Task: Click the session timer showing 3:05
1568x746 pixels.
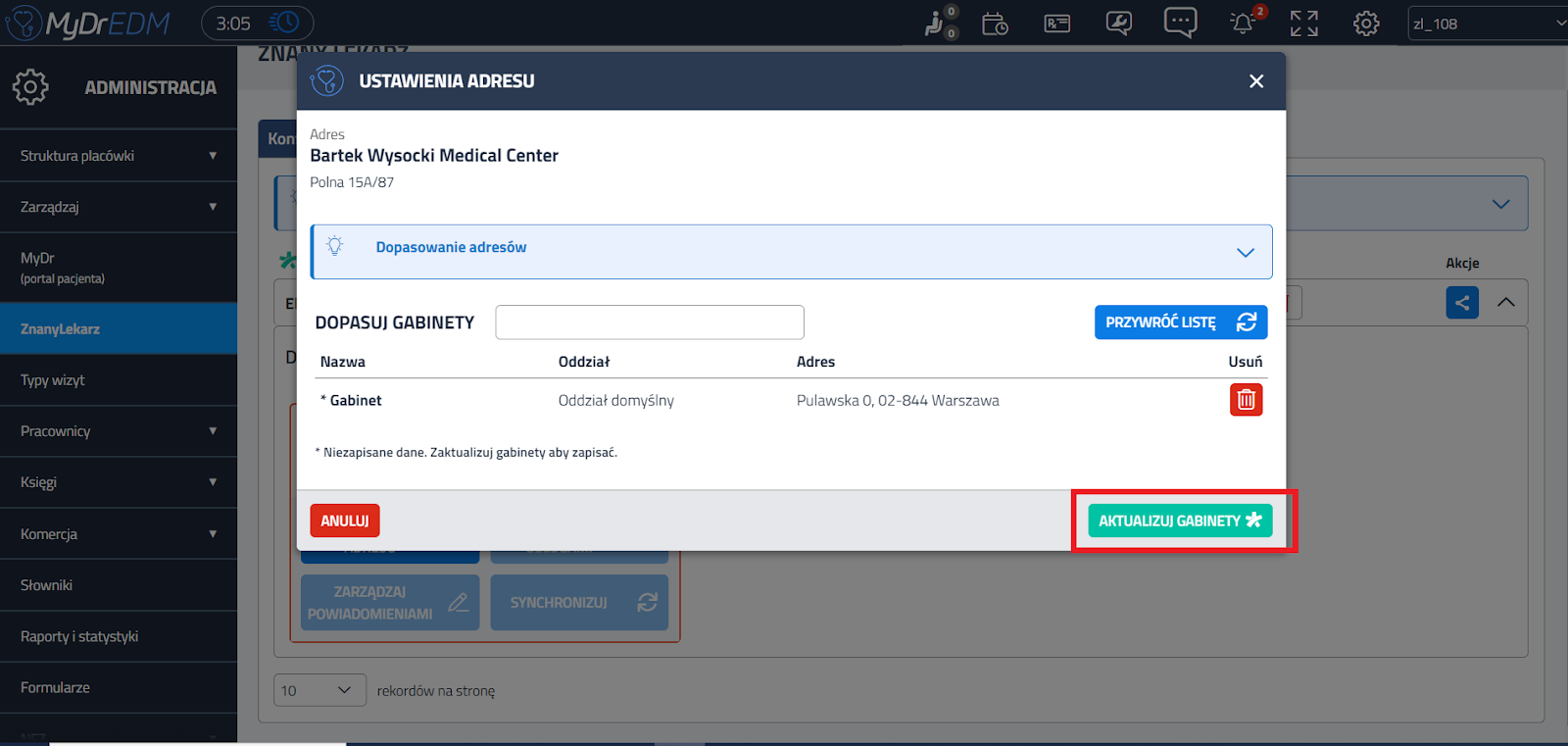Action: coord(257,23)
